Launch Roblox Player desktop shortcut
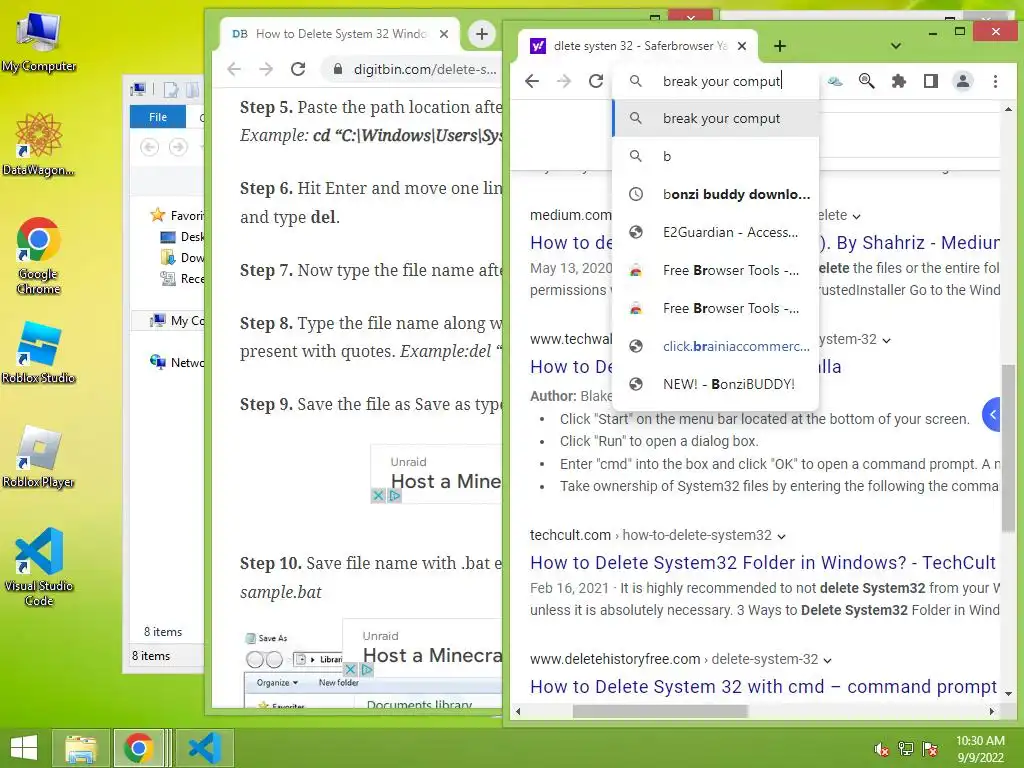1024x768 pixels. pos(38,457)
